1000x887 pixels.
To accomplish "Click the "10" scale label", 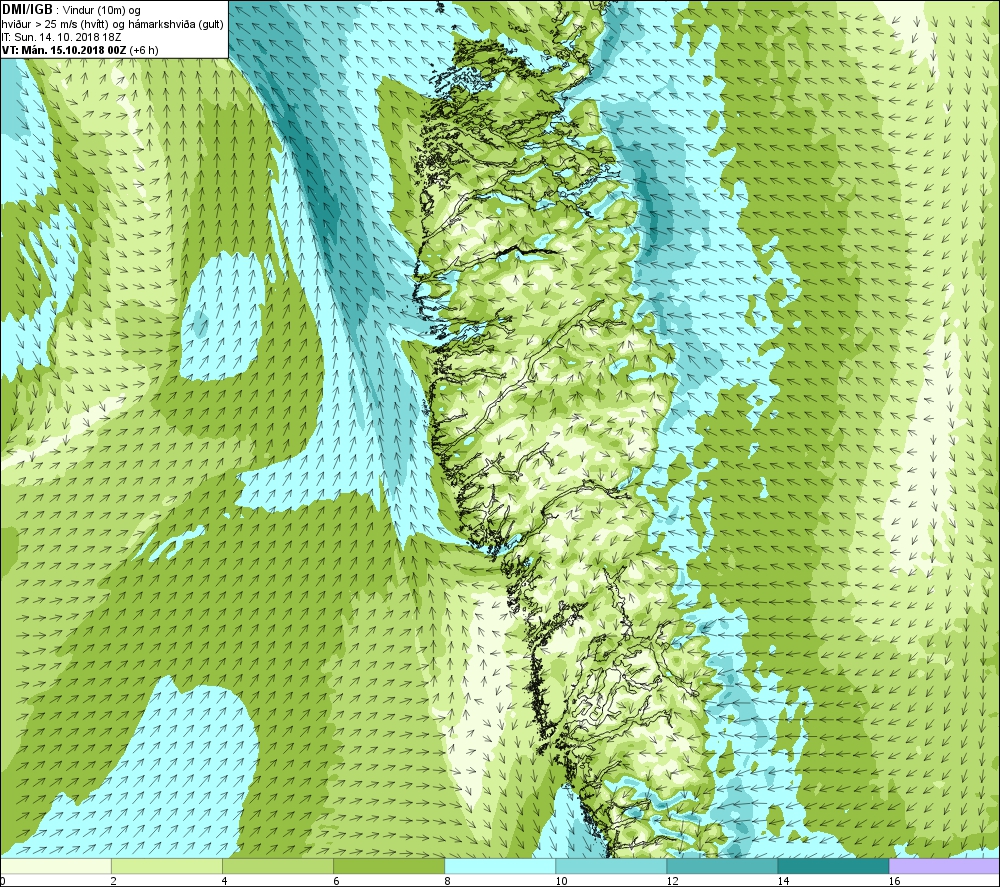I will click(561, 881).
